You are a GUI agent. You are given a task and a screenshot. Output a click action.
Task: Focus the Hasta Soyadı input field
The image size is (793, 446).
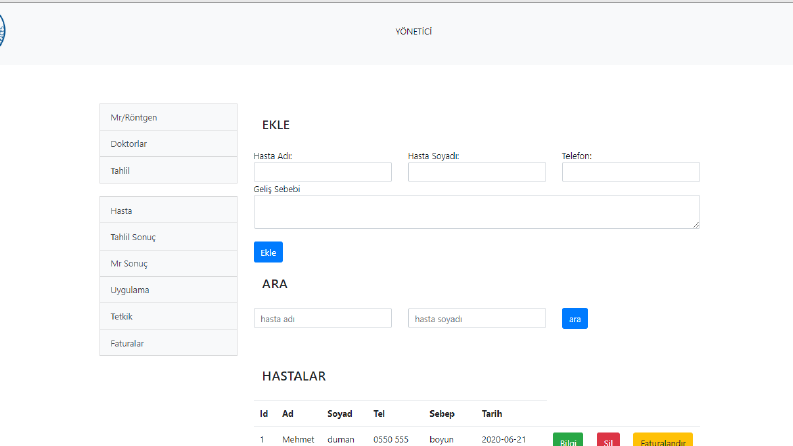pyautogui.click(x=477, y=172)
